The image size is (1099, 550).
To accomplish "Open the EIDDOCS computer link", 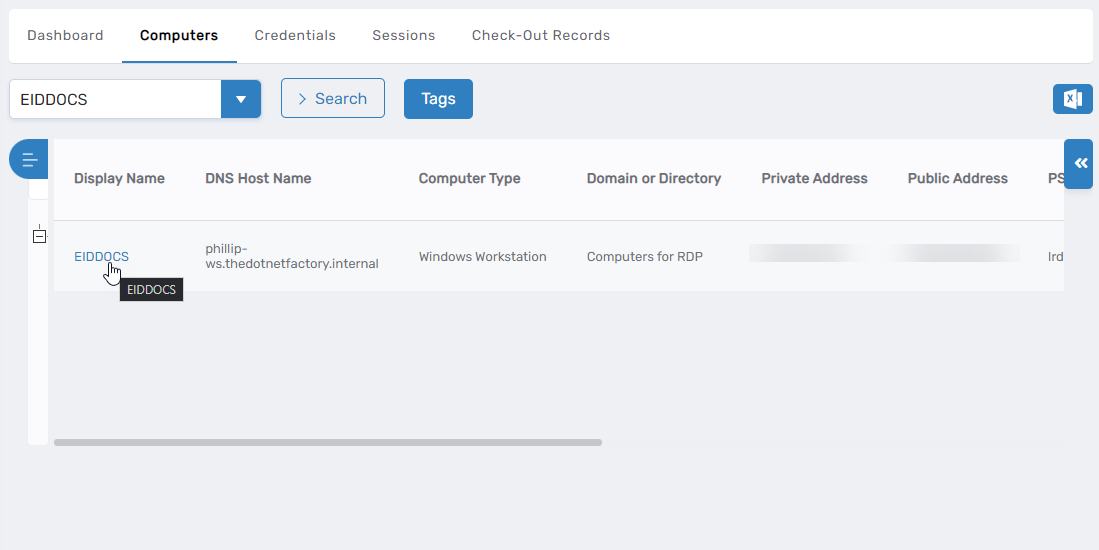I will [x=101, y=257].
